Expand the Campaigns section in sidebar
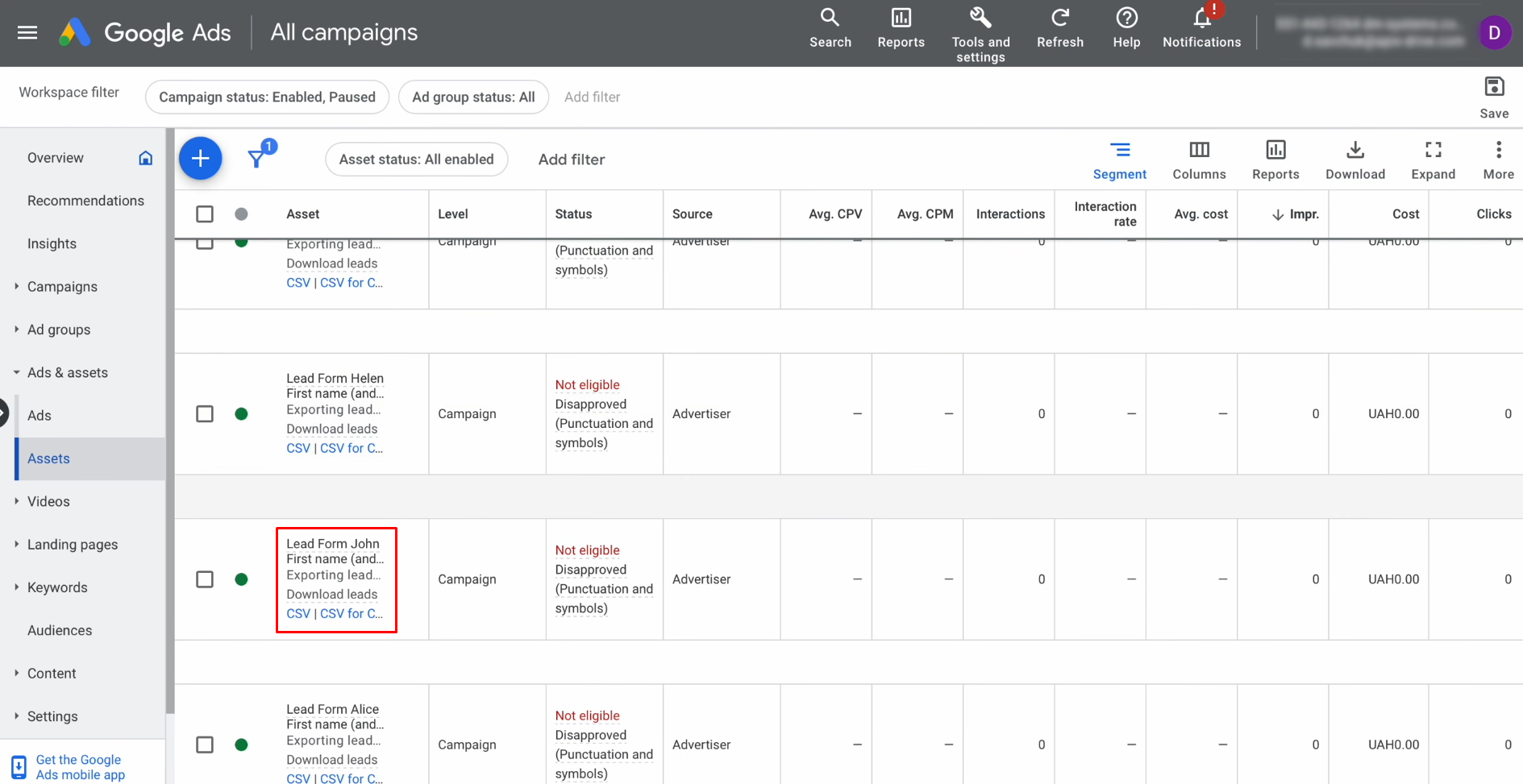The width and height of the screenshot is (1523, 784). coord(16,286)
